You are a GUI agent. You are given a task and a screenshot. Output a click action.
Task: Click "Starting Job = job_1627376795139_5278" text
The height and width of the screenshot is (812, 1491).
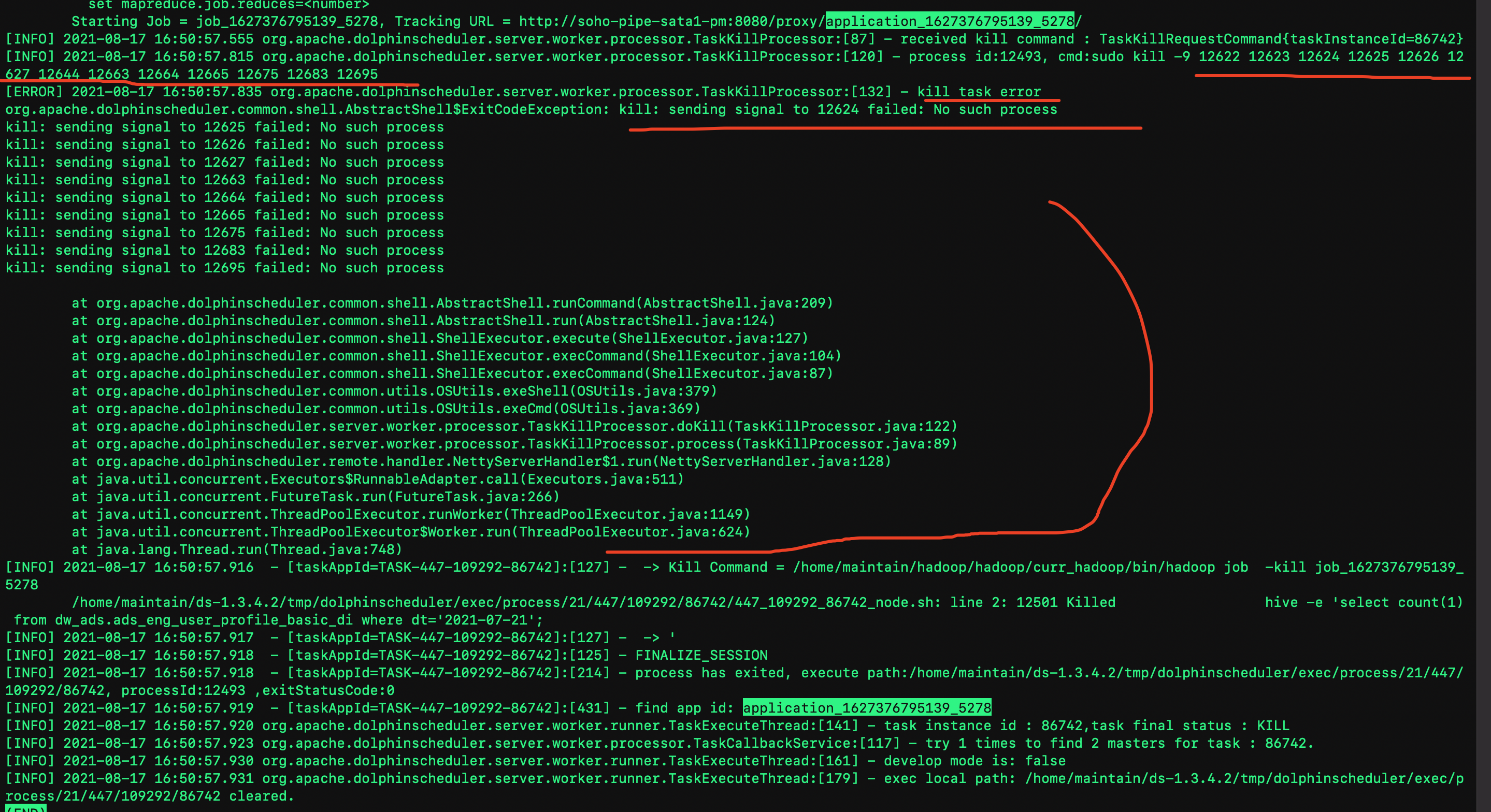[224, 21]
